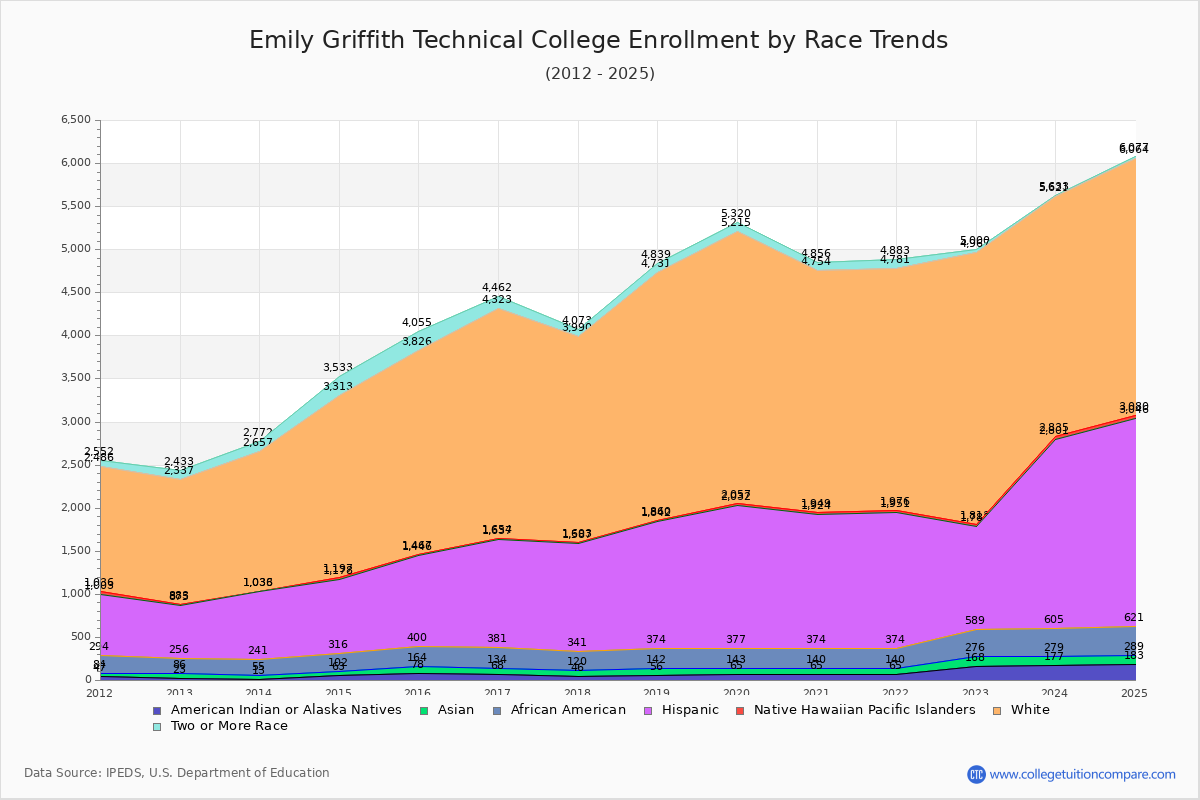Click the 4,883 data label at 2022
Viewport: 1200px width, 800px height.
coord(895,251)
